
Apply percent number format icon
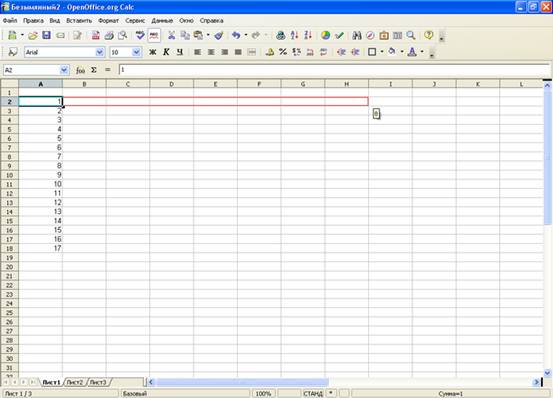coord(283,52)
